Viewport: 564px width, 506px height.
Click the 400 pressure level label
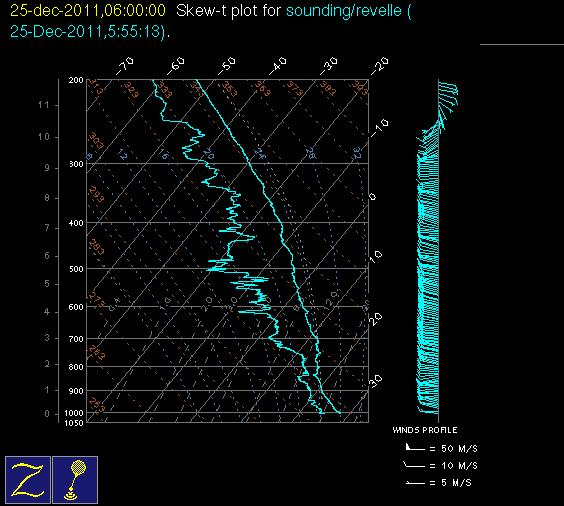(x=76, y=223)
